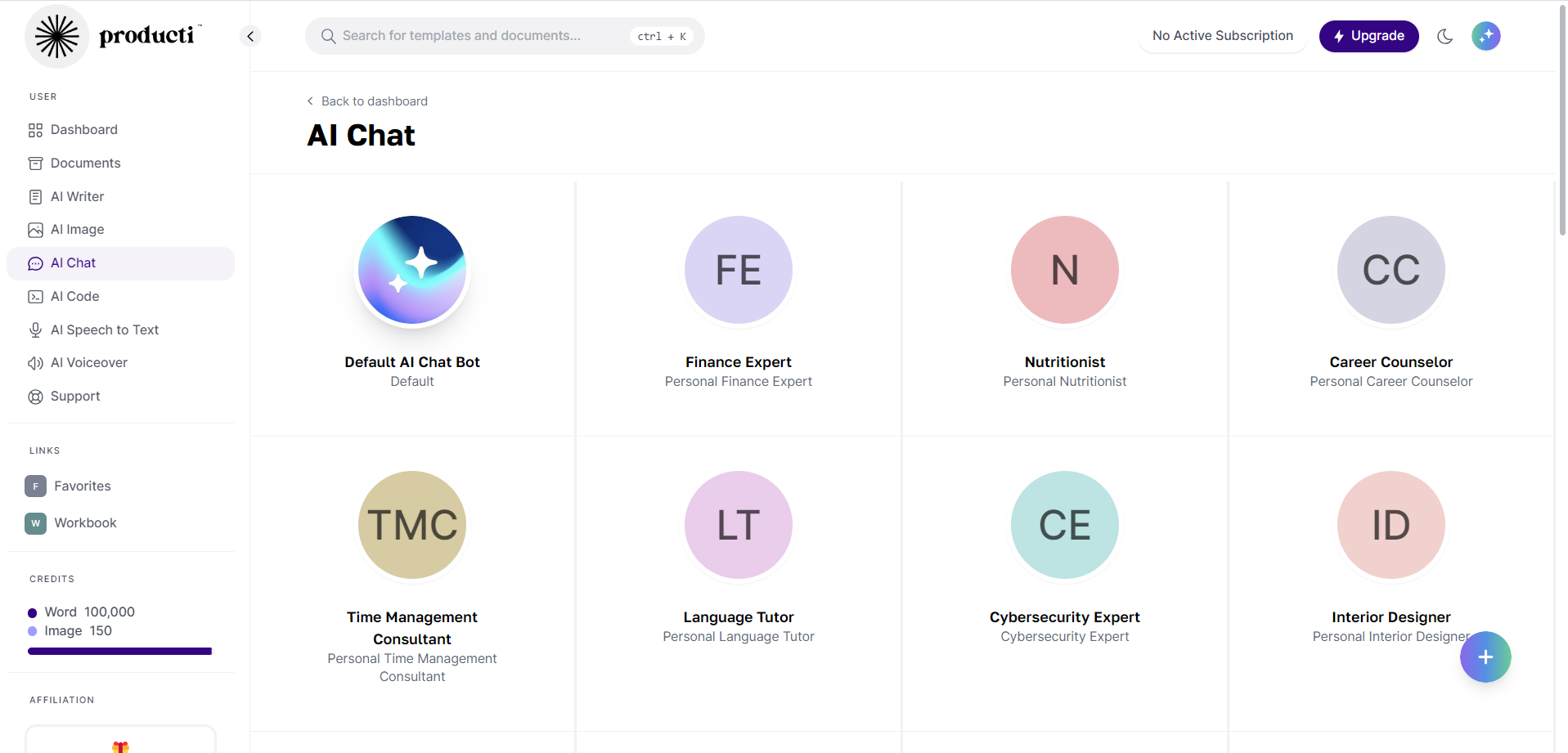1568x753 pixels.
Task: Click the AI Writer sidebar icon
Action: (35, 197)
